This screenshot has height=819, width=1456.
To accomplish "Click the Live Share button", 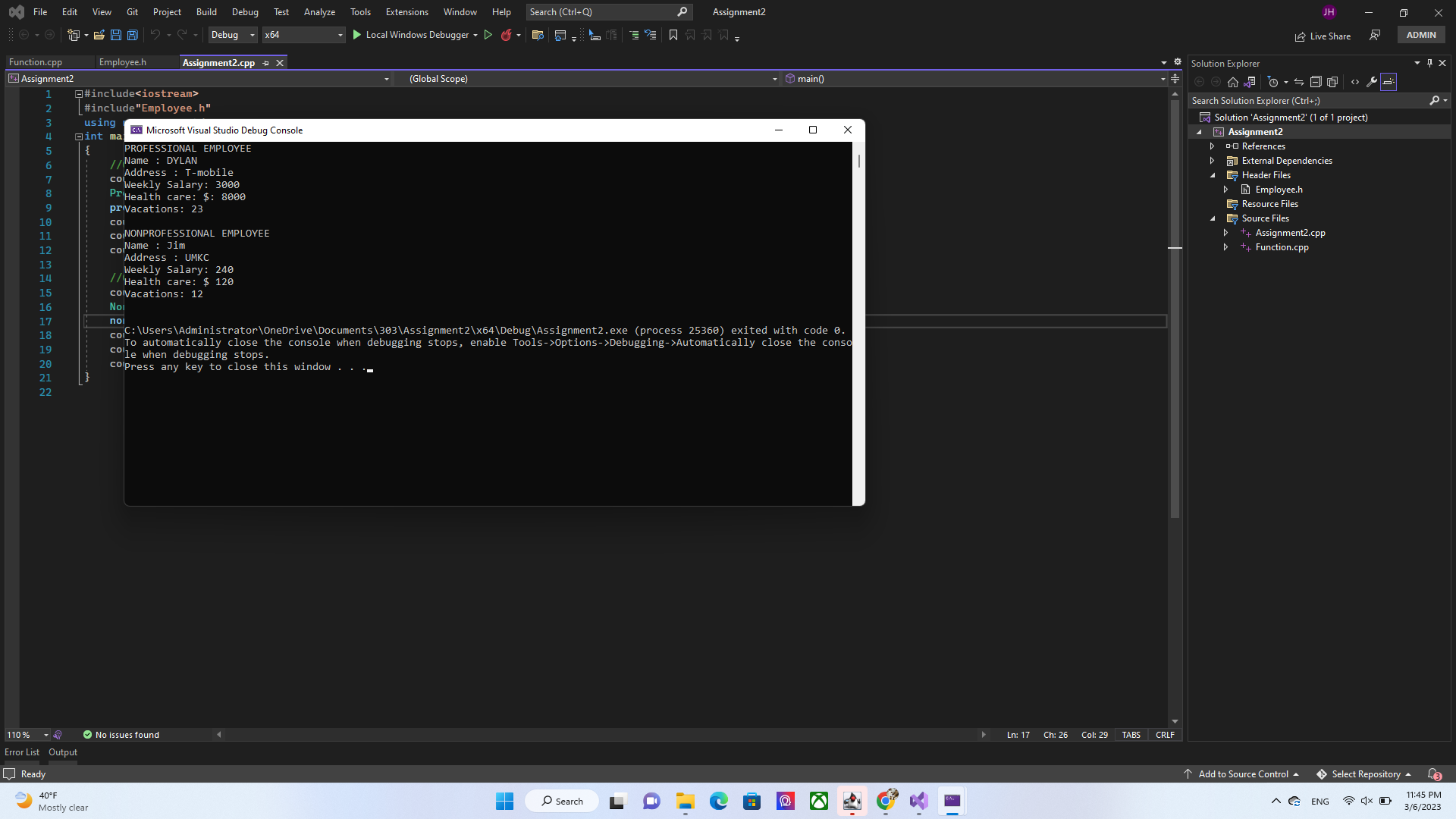I will tap(1323, 36).
